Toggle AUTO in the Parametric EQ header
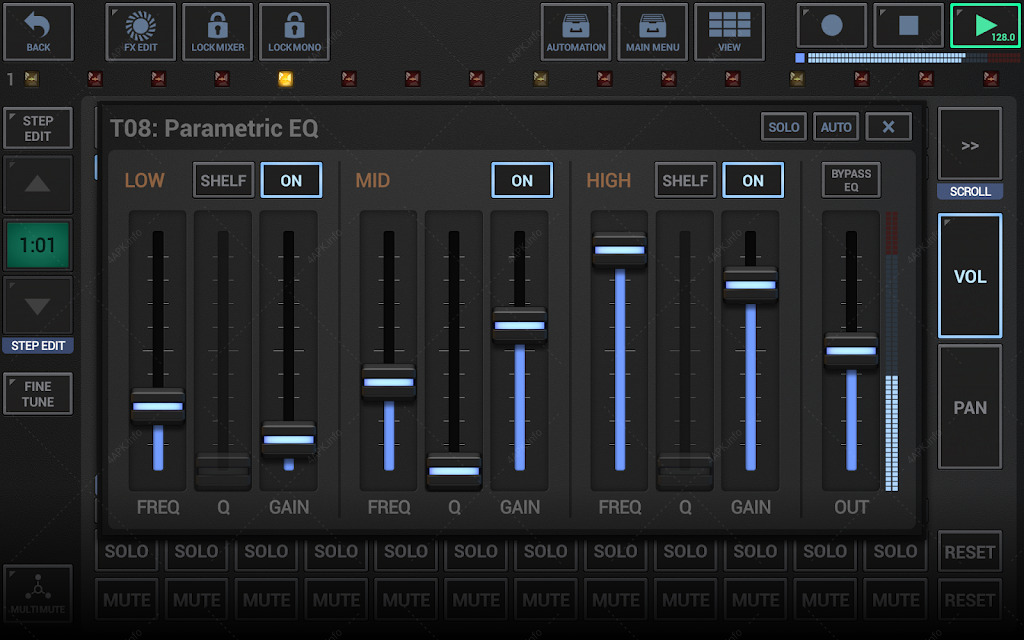The image size is (1024, 640). pos(836,127)
